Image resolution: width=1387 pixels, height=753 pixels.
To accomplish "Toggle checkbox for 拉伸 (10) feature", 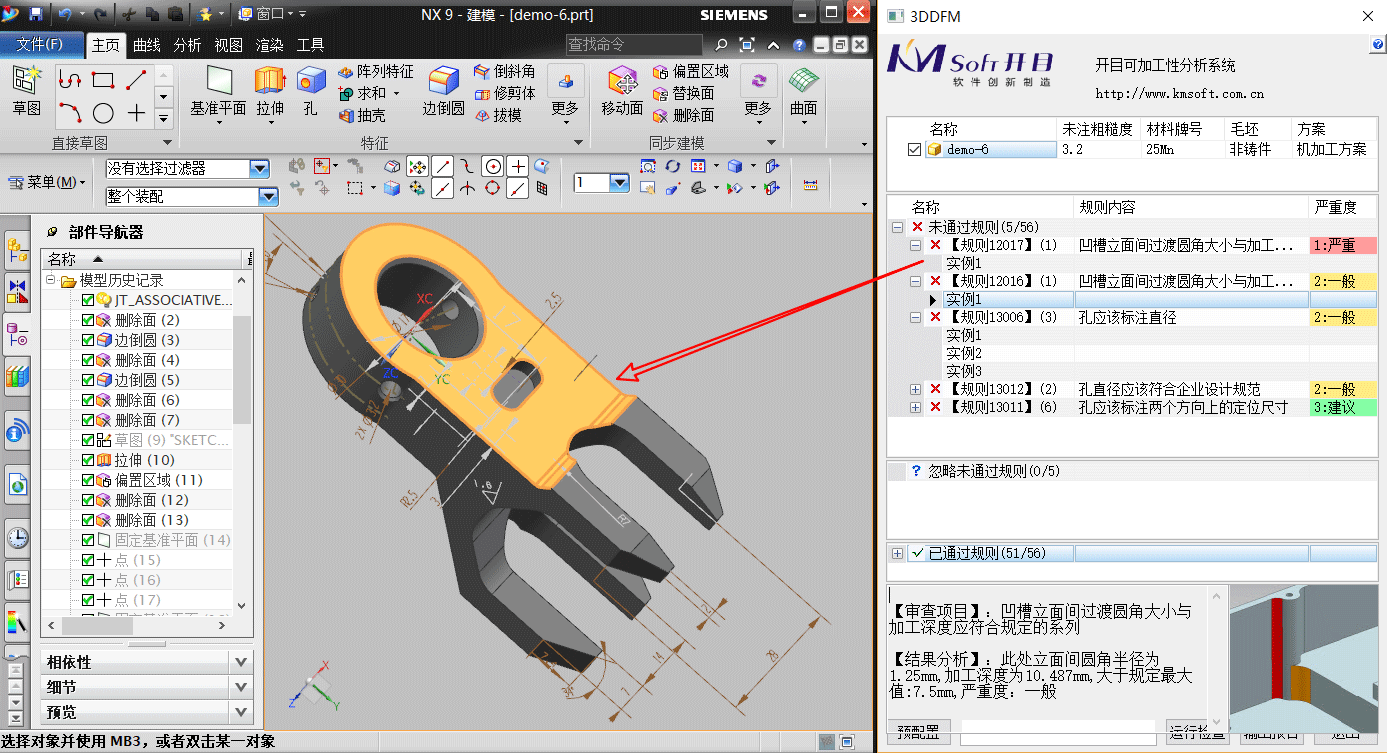I will click(x=88, y=460).
